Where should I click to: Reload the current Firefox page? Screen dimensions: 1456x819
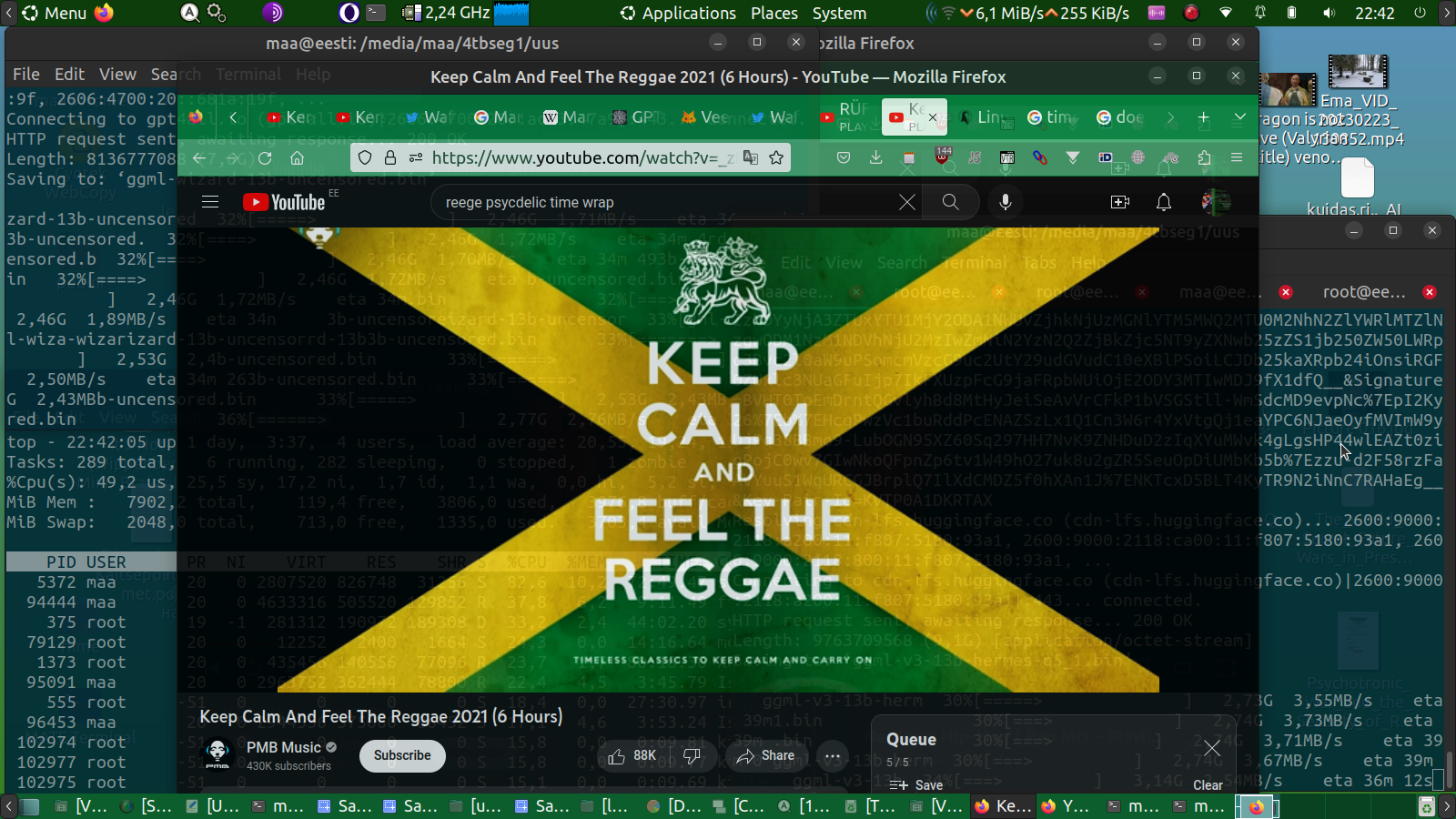(x=265, y=157)
